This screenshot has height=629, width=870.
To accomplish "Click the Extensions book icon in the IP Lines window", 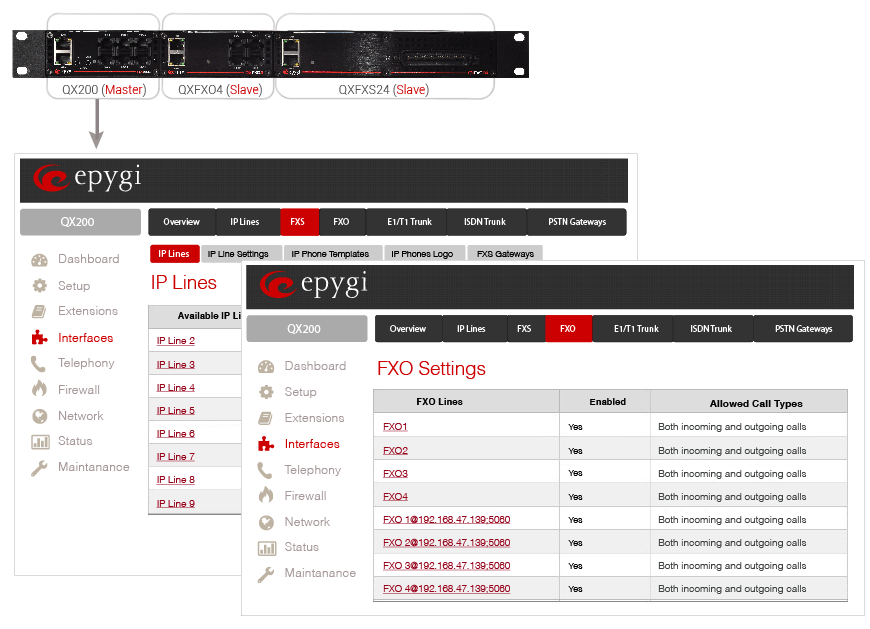I will (x=39, y=311).
